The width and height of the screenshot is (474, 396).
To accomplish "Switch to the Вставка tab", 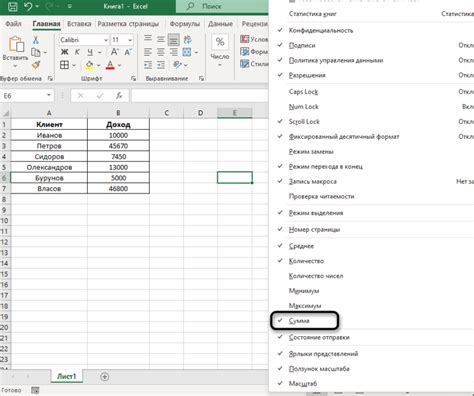I will pyautogui.click(x=79, y=24).
